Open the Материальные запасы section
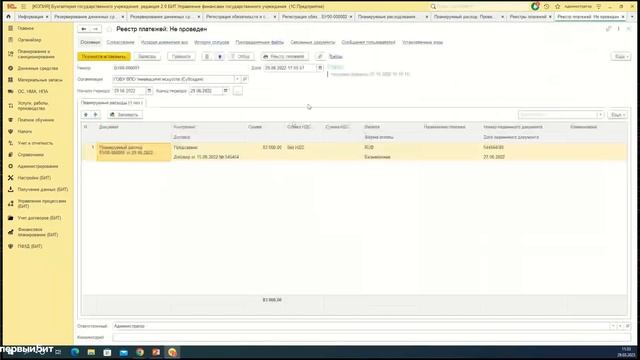Viewport: 640px width, 360px height. (x=40, y=80)
